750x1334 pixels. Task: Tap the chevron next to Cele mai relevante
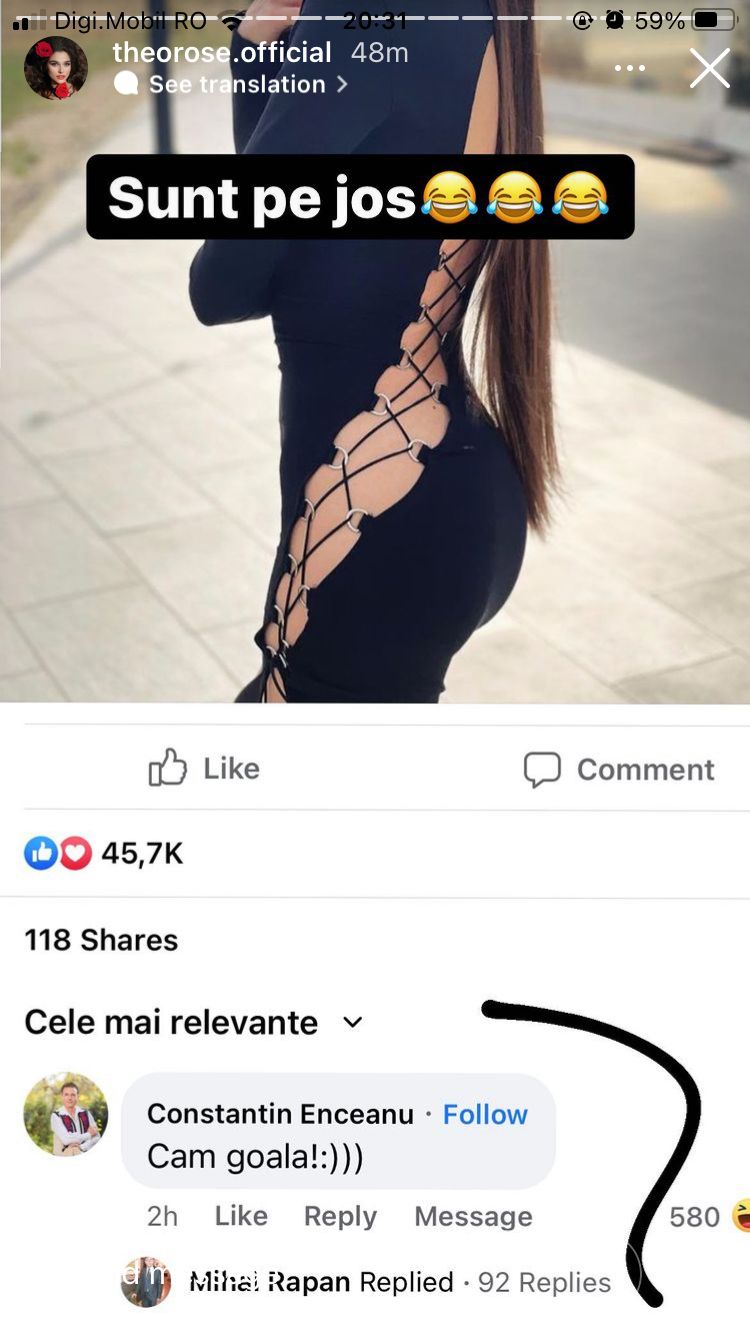352,1022
